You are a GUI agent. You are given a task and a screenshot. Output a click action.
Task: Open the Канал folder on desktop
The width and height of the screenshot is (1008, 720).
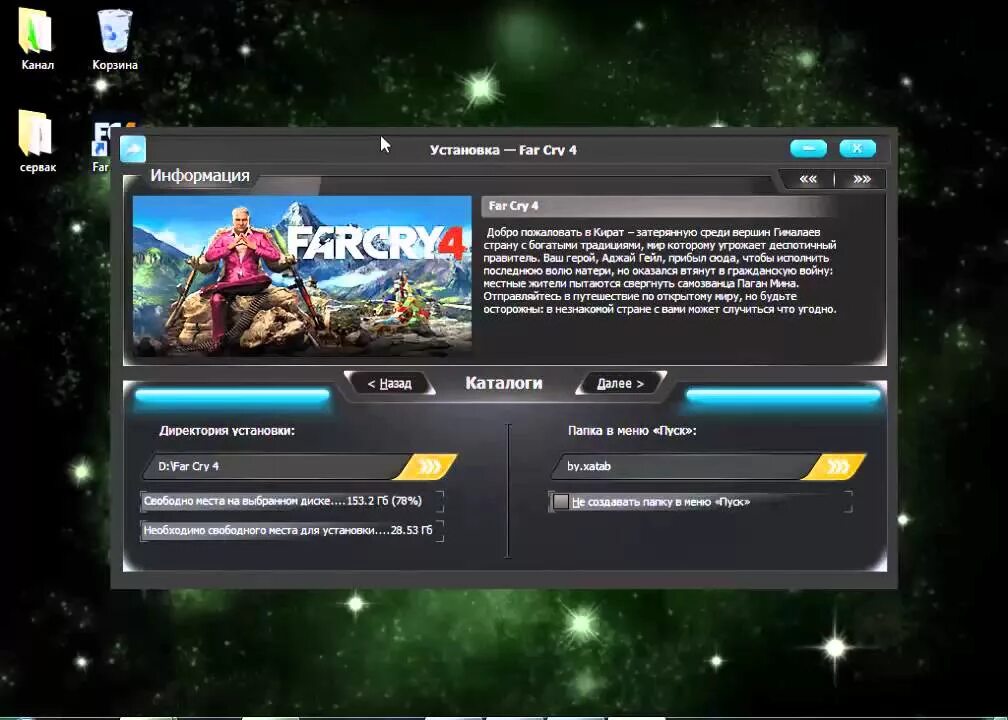click(37, 39)
